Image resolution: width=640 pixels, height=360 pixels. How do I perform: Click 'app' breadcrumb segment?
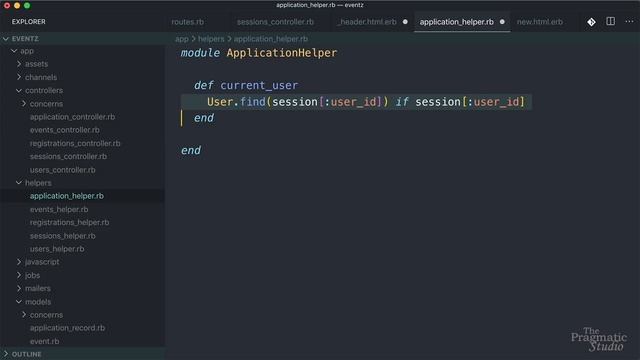tap(182, 39)
